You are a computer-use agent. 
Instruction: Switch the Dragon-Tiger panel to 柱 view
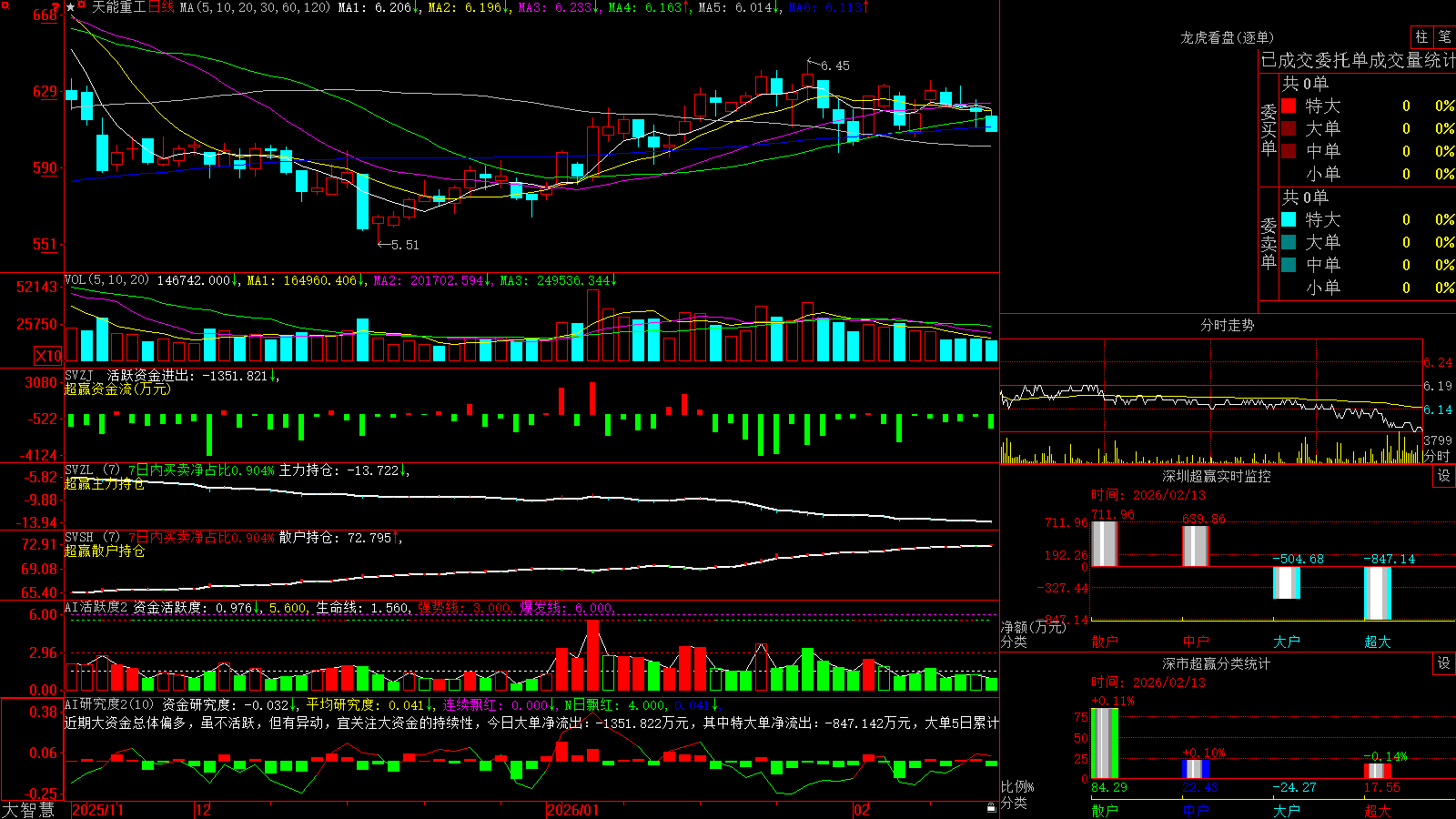[x=1421, y=37]
